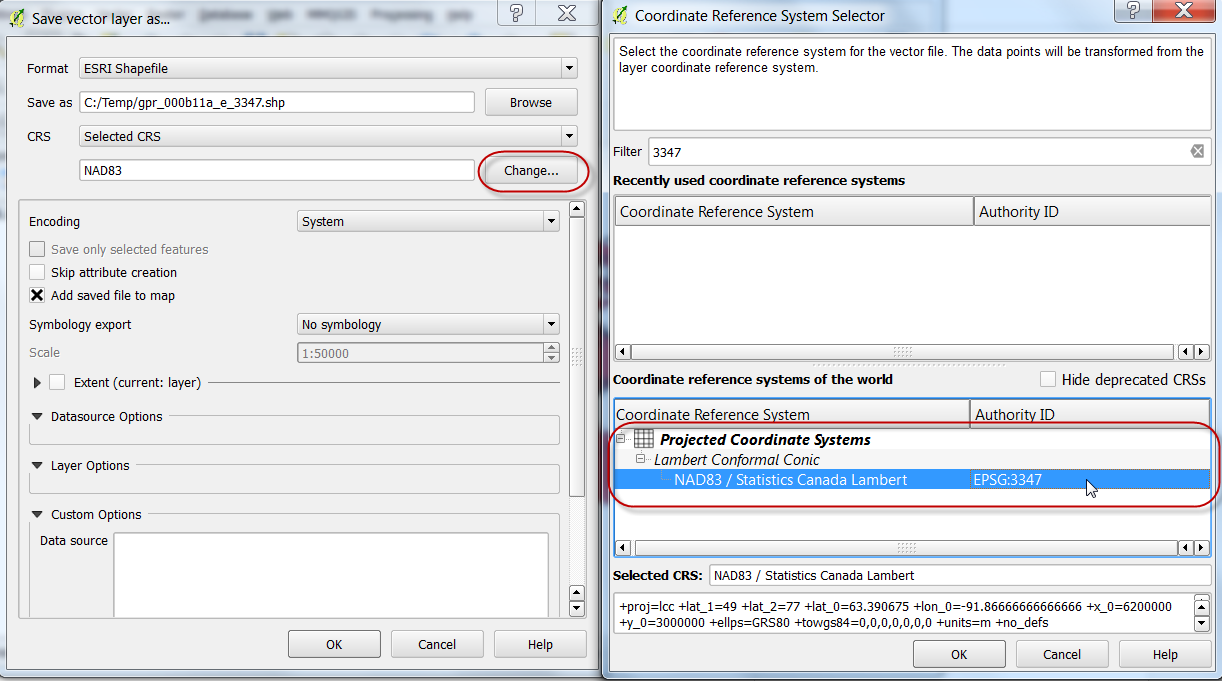
Task: Click Browse to choose the save location
Action: tap(531, 102)
